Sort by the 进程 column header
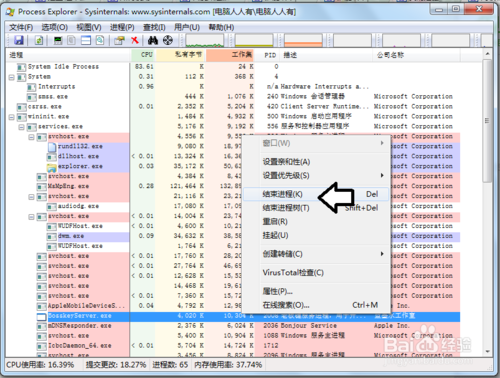Screen dimensions: 500x378 pos(68,55)
